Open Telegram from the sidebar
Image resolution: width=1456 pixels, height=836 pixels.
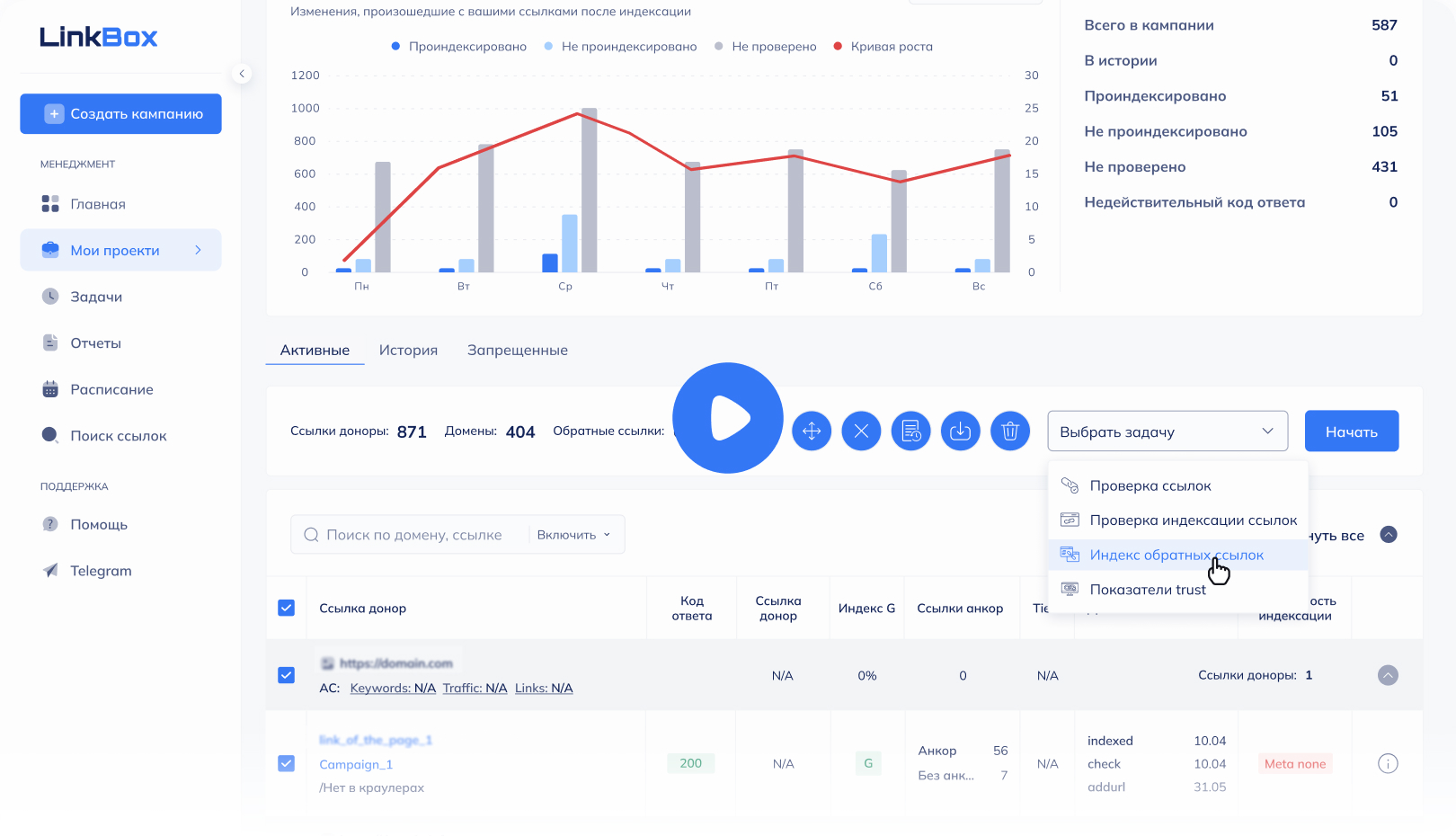click(101, 571)
